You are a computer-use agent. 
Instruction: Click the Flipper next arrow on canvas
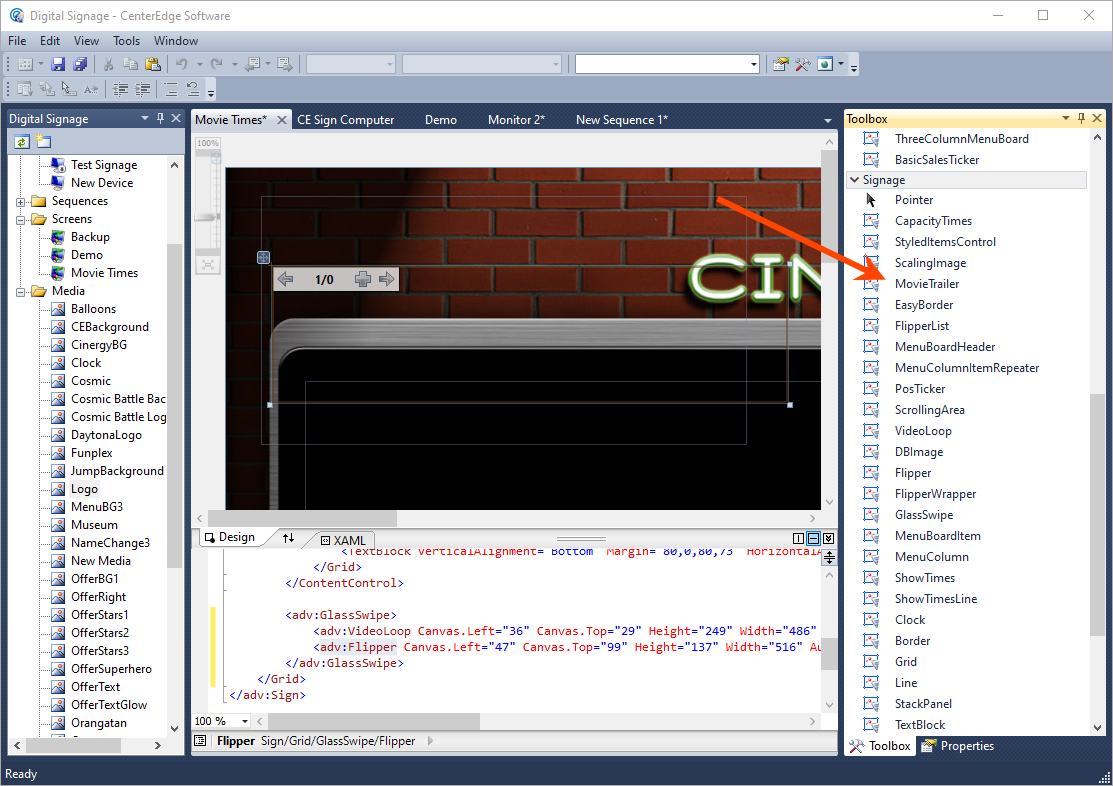pyautogui.click(x=385, y=279)
